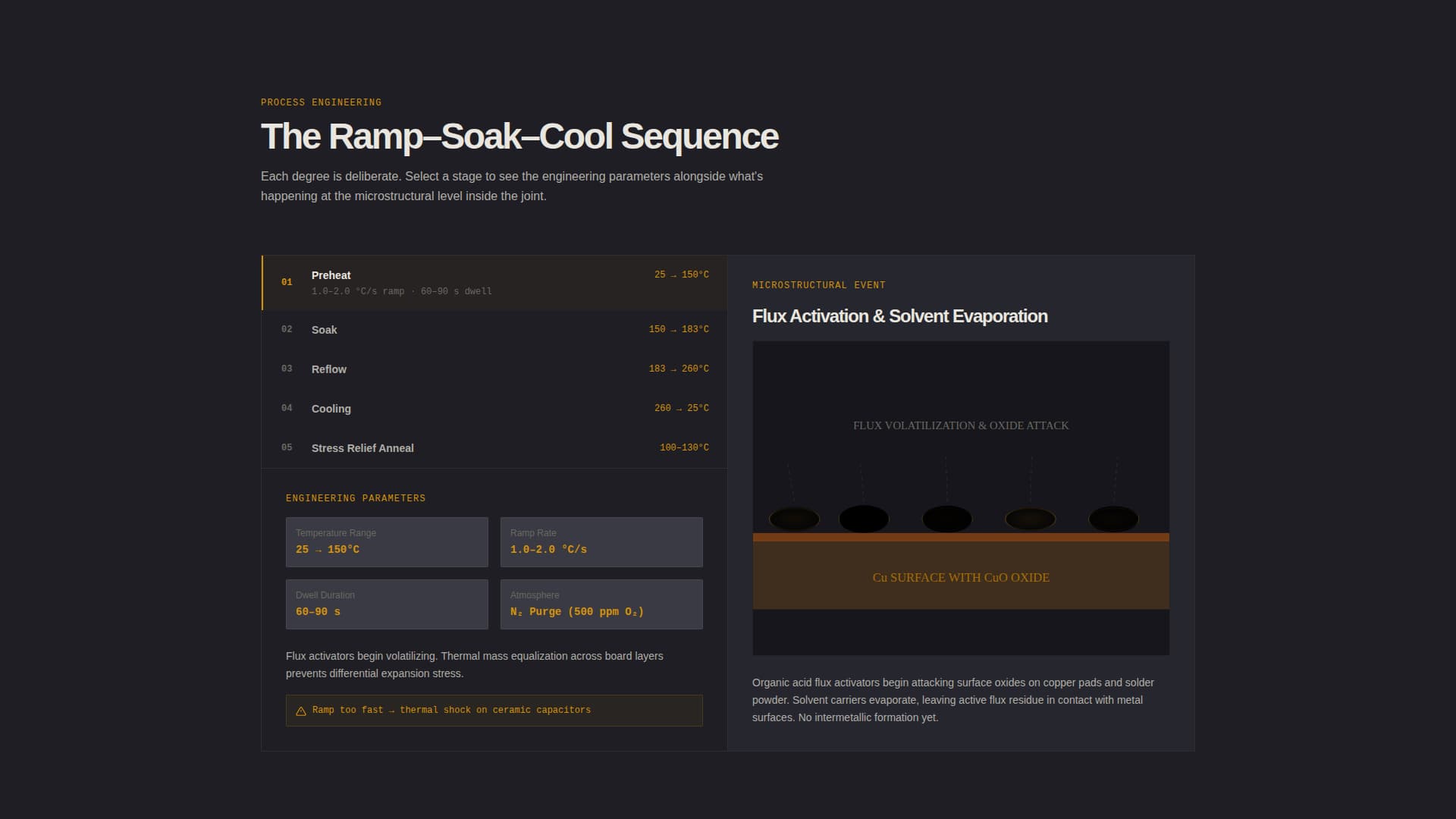Viewport: 1456px width, 819px height.
Task: Expand the Atmosphere parameter card
Action: [x=601, y=604]
